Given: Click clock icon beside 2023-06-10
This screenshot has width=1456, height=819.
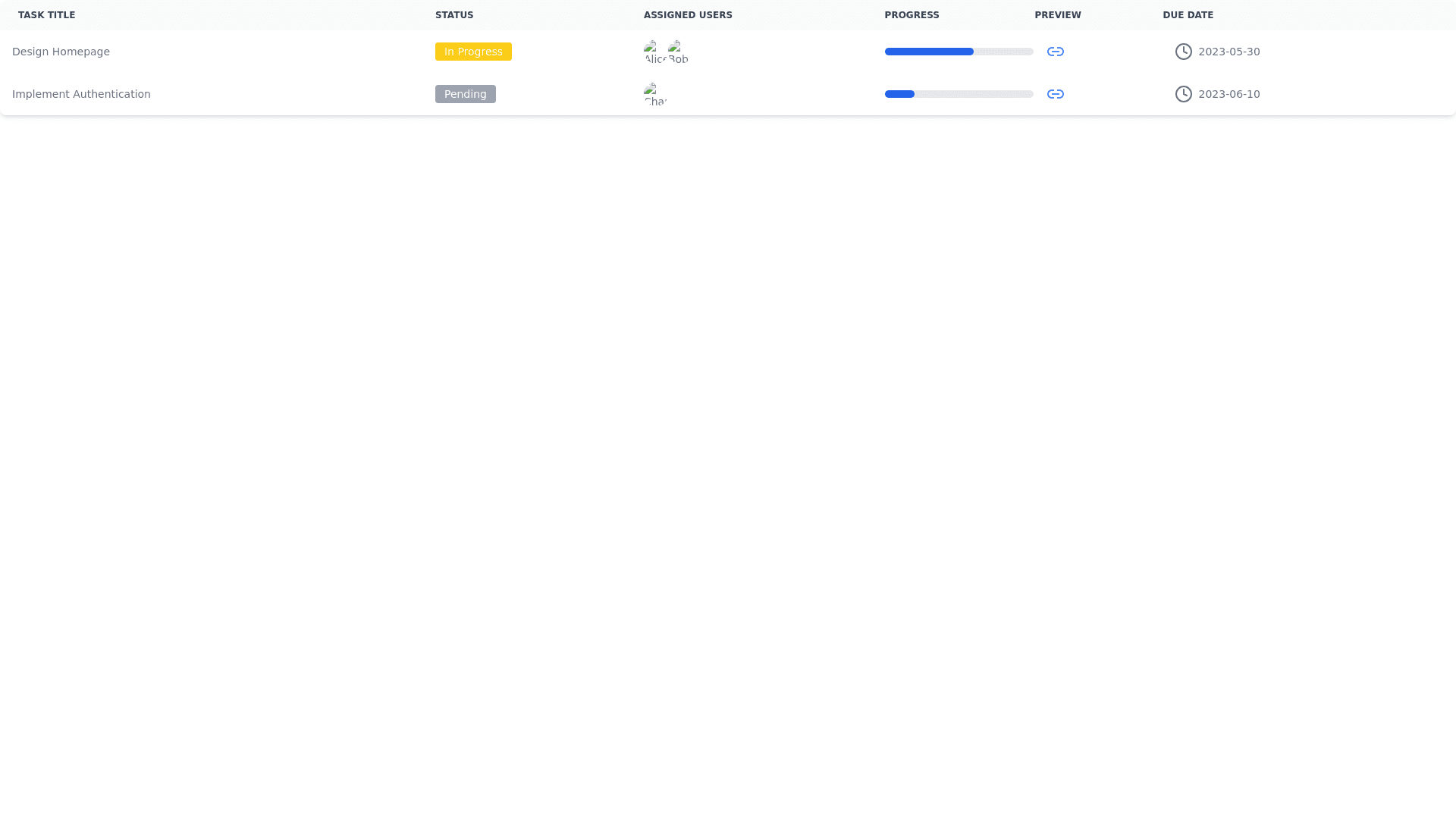Looking at the screenshot, I should 1183,94.
